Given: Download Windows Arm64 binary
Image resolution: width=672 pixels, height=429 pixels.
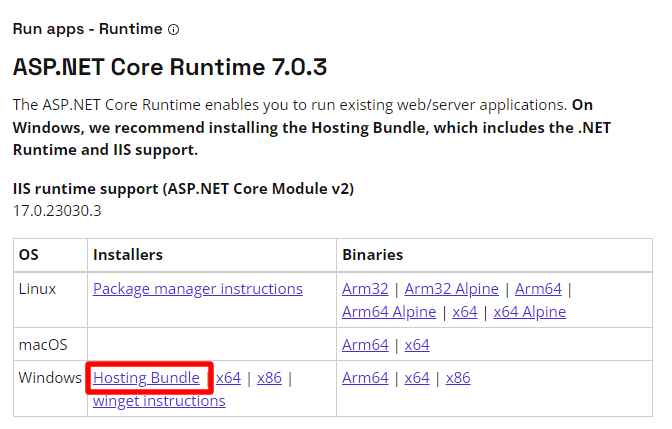Looking at the screenshot, I should point(365,378).
